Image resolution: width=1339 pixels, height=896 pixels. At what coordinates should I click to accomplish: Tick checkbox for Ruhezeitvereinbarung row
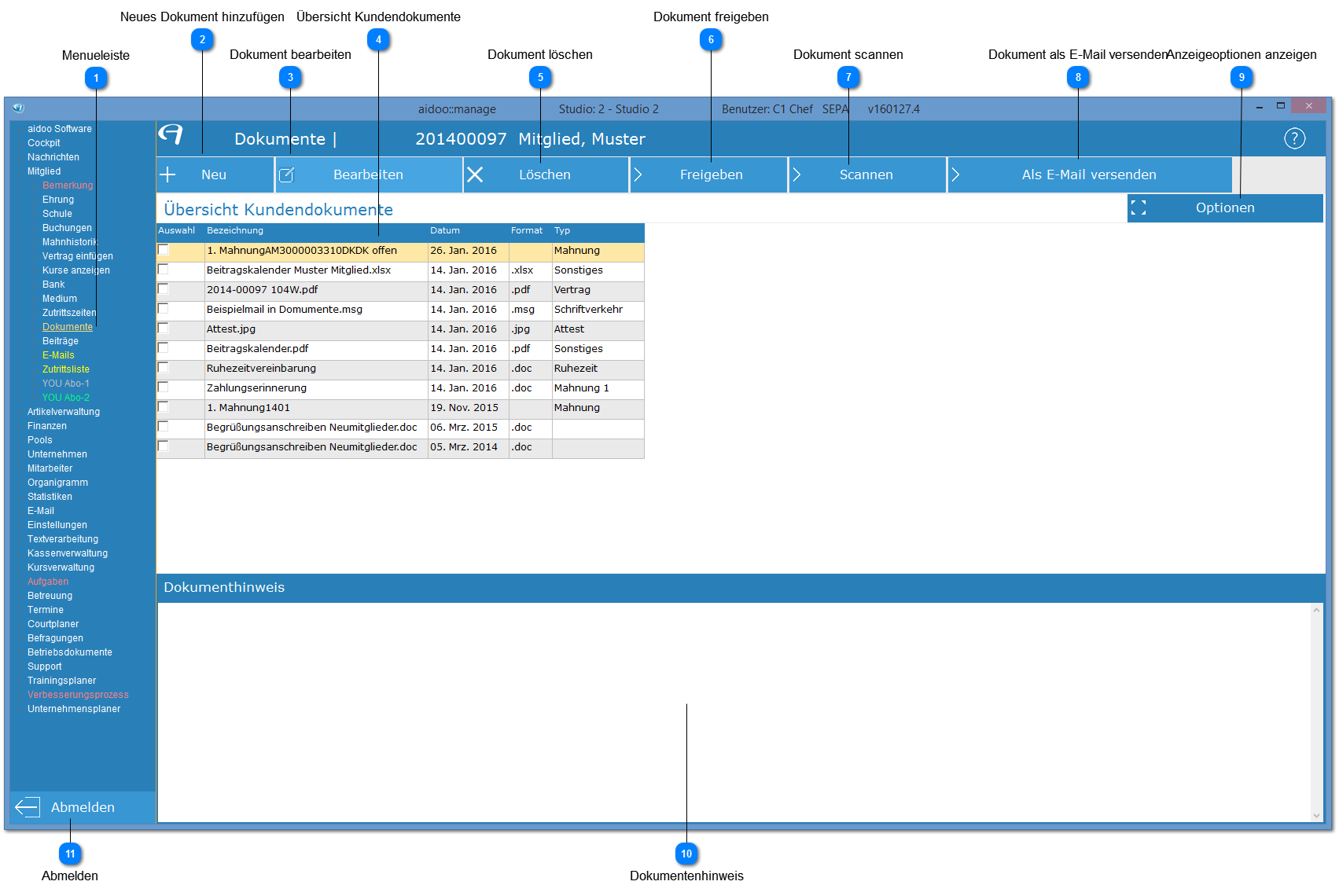pos(164,368)
